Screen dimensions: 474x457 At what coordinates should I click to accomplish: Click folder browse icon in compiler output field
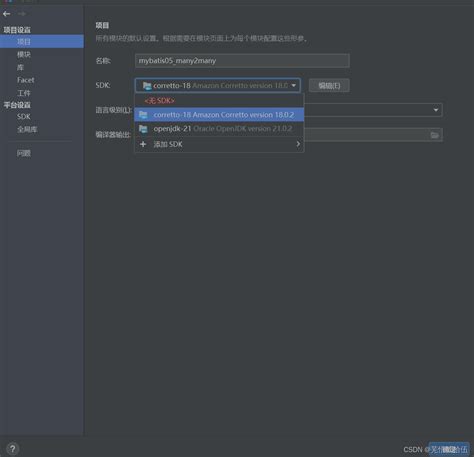pos(434,135)
